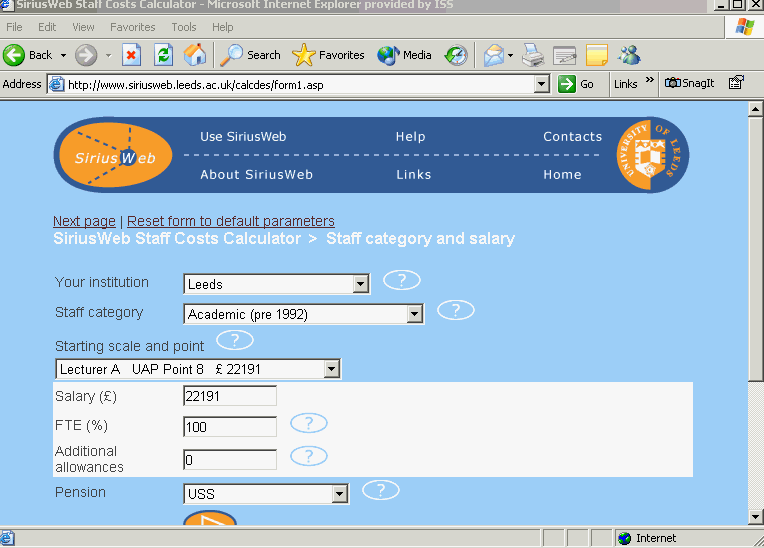The image size is (764, 548).
Task: Follow the Next page link
Action: pyautogui.click(x=84, y=221)
